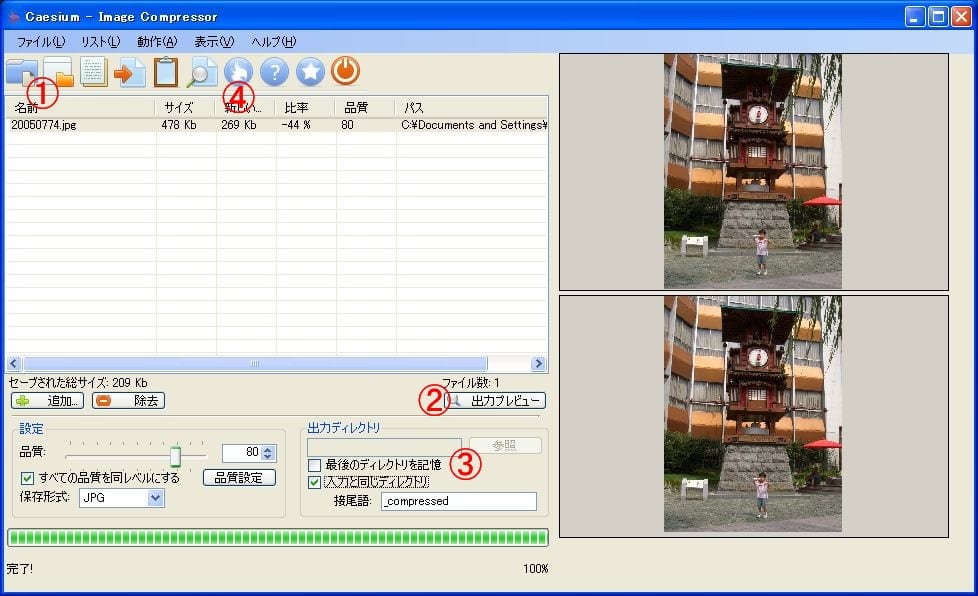Screen dimensions: 978x596
Task: Open help with the question mark icon
Action: click(274, 72)
